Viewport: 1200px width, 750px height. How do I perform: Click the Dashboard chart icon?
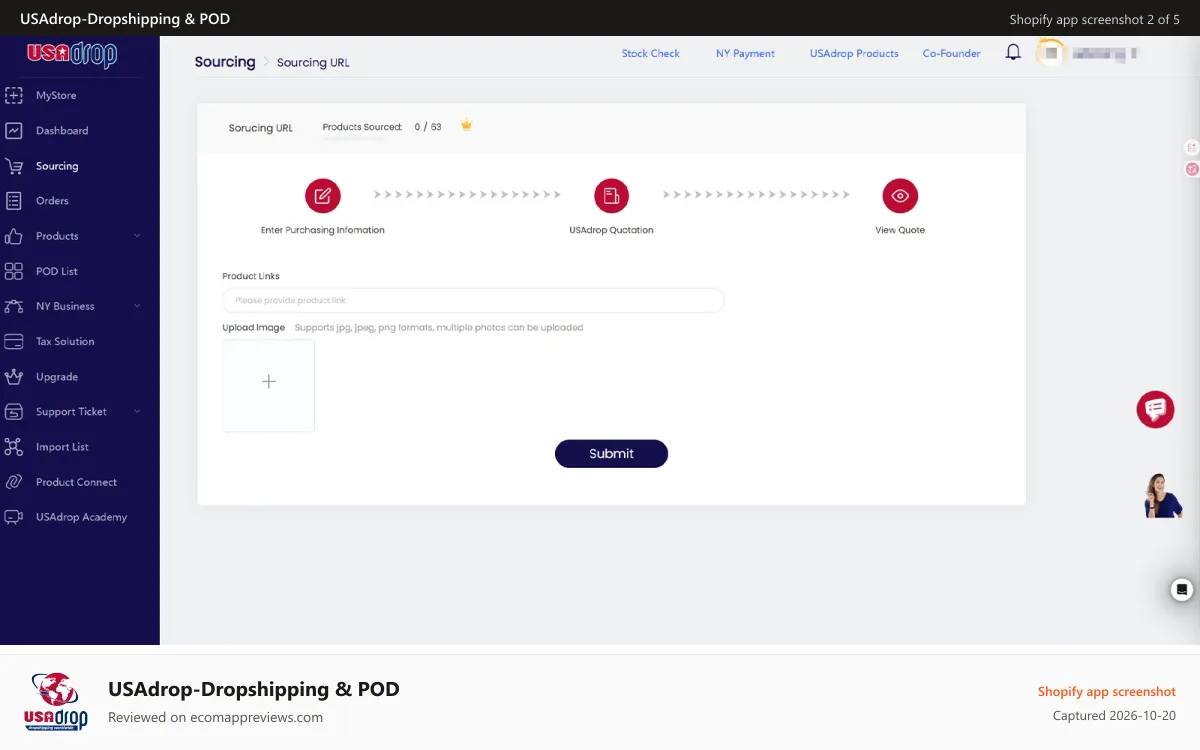(14, 131)
